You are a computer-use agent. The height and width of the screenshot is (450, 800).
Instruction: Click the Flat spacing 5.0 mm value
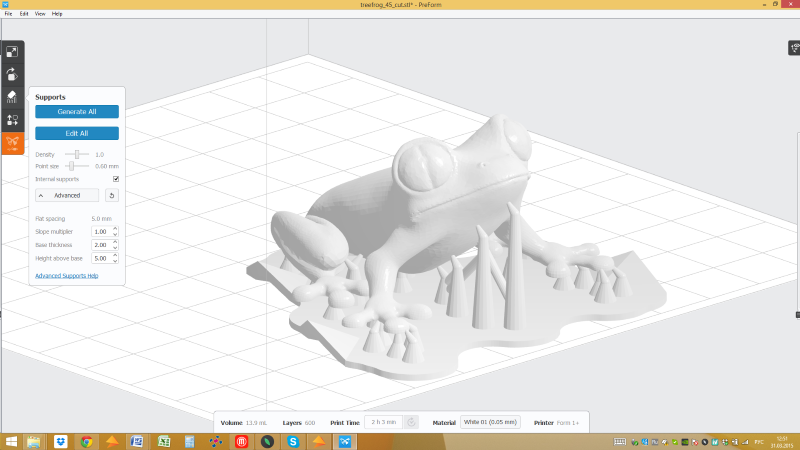[x=102, y=218]
